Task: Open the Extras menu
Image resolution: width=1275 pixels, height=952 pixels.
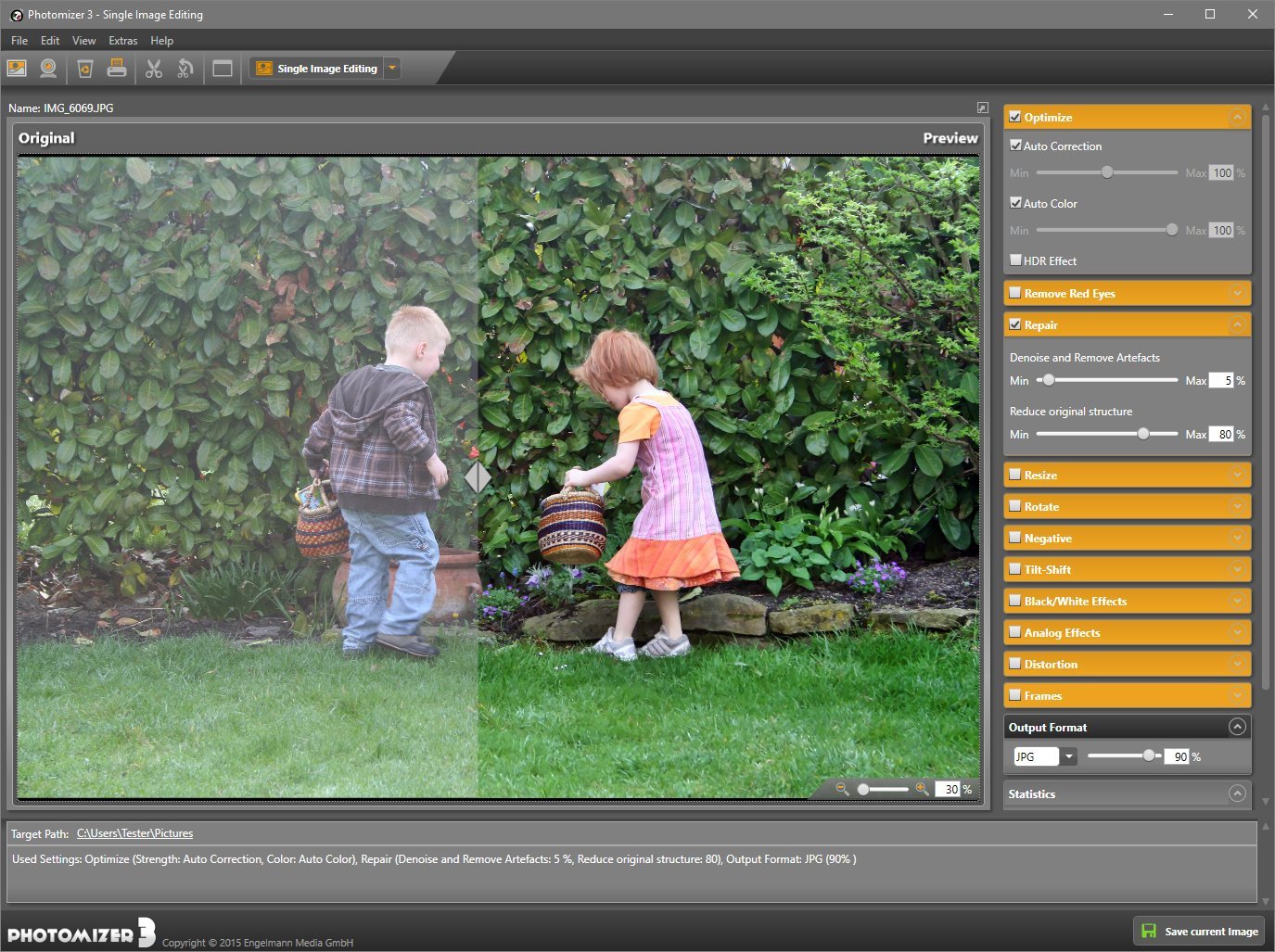Action: tap(122, 41)
